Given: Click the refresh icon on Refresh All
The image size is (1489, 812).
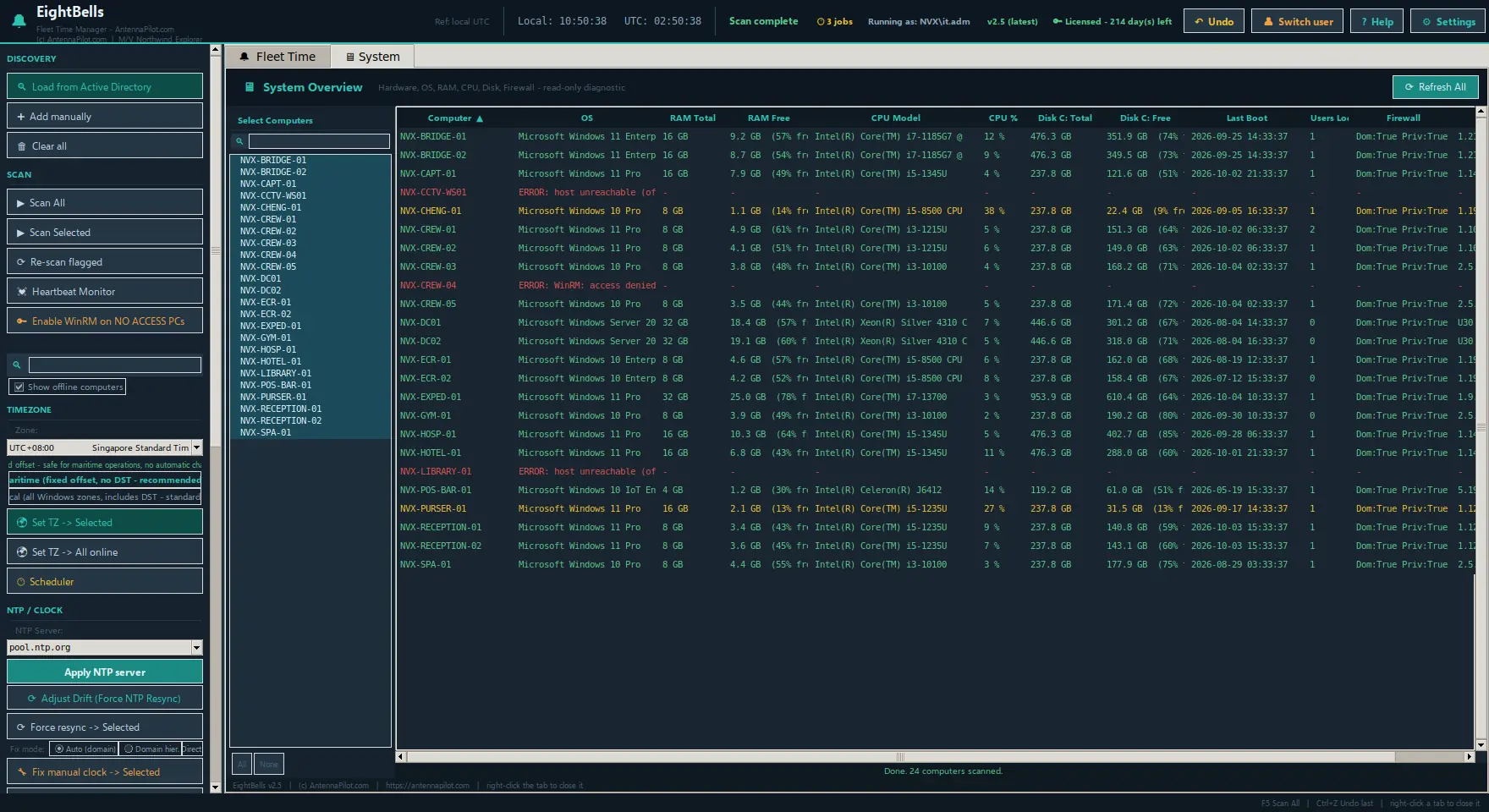Looking at the screenshot, I should click(1409, 87).
